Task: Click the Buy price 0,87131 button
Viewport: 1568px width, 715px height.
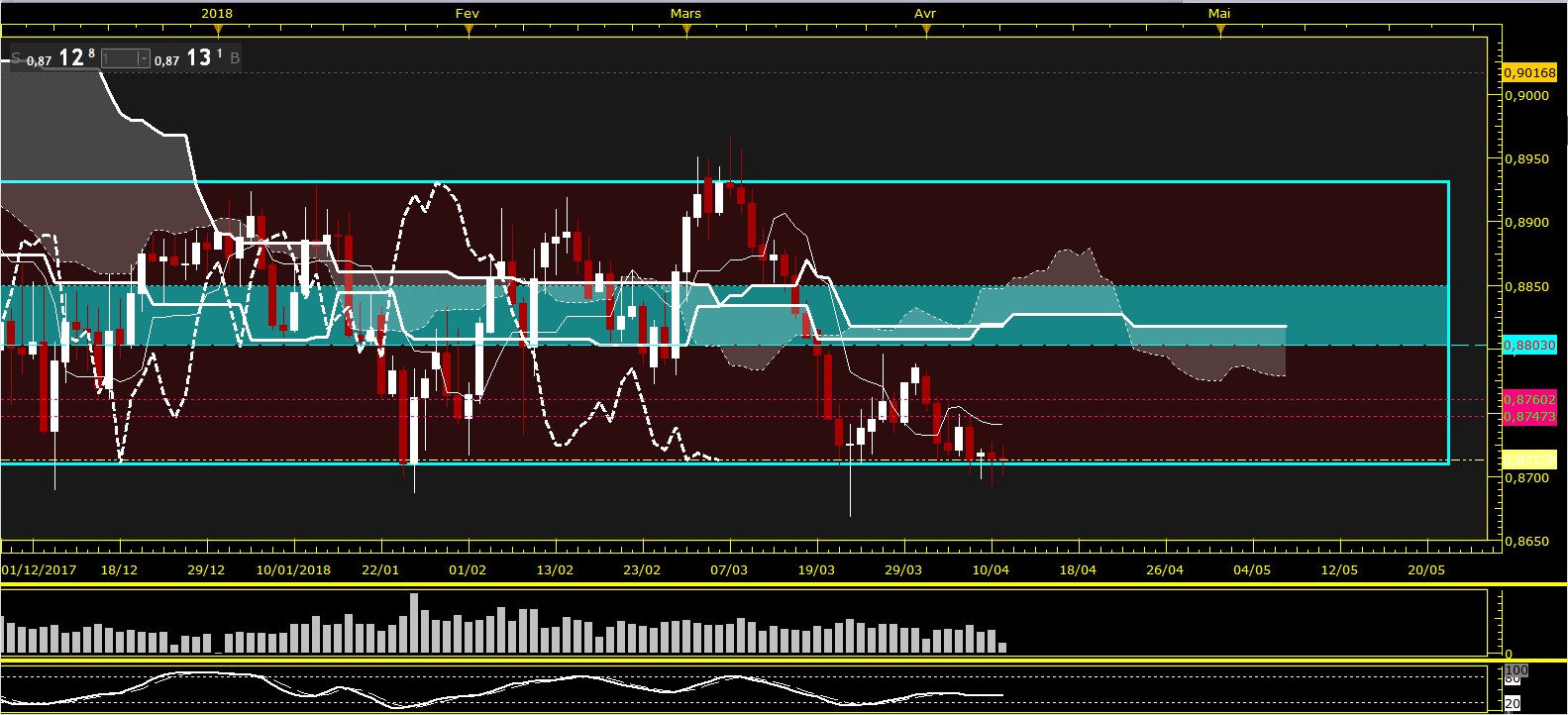Action: click(x=188, y=58)
